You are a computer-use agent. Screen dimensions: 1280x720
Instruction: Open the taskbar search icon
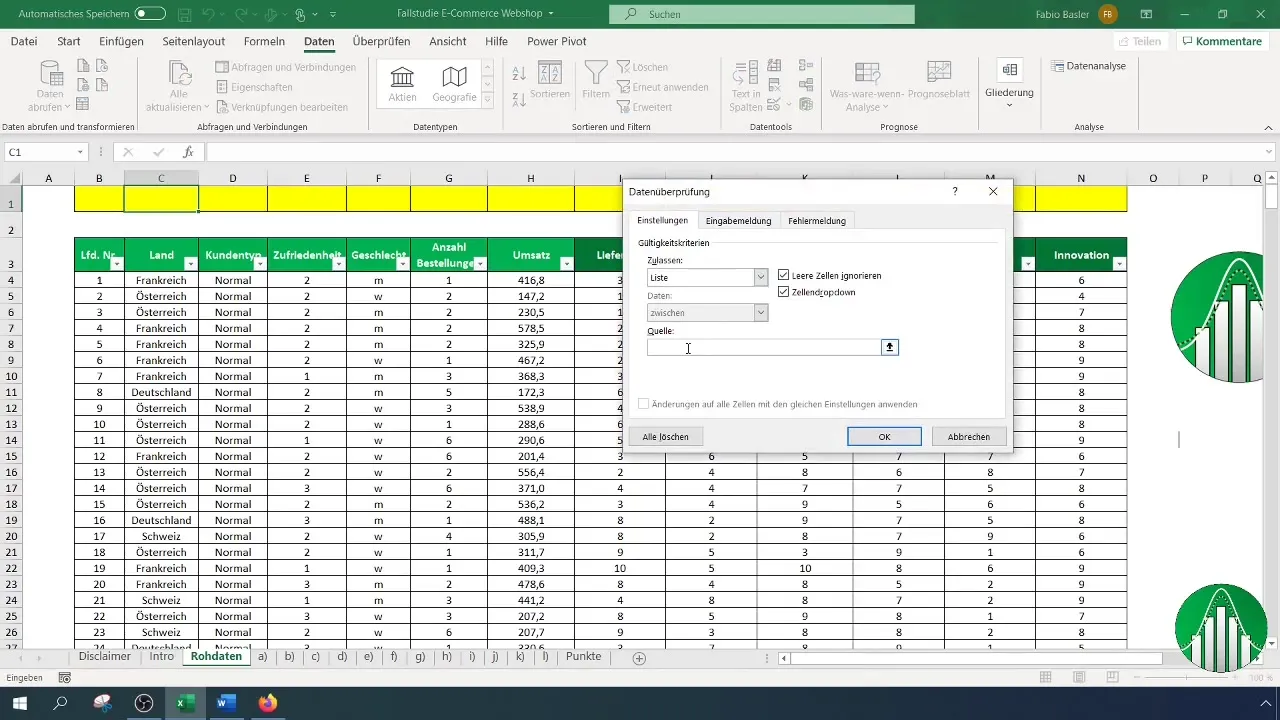tap(60, 703)
